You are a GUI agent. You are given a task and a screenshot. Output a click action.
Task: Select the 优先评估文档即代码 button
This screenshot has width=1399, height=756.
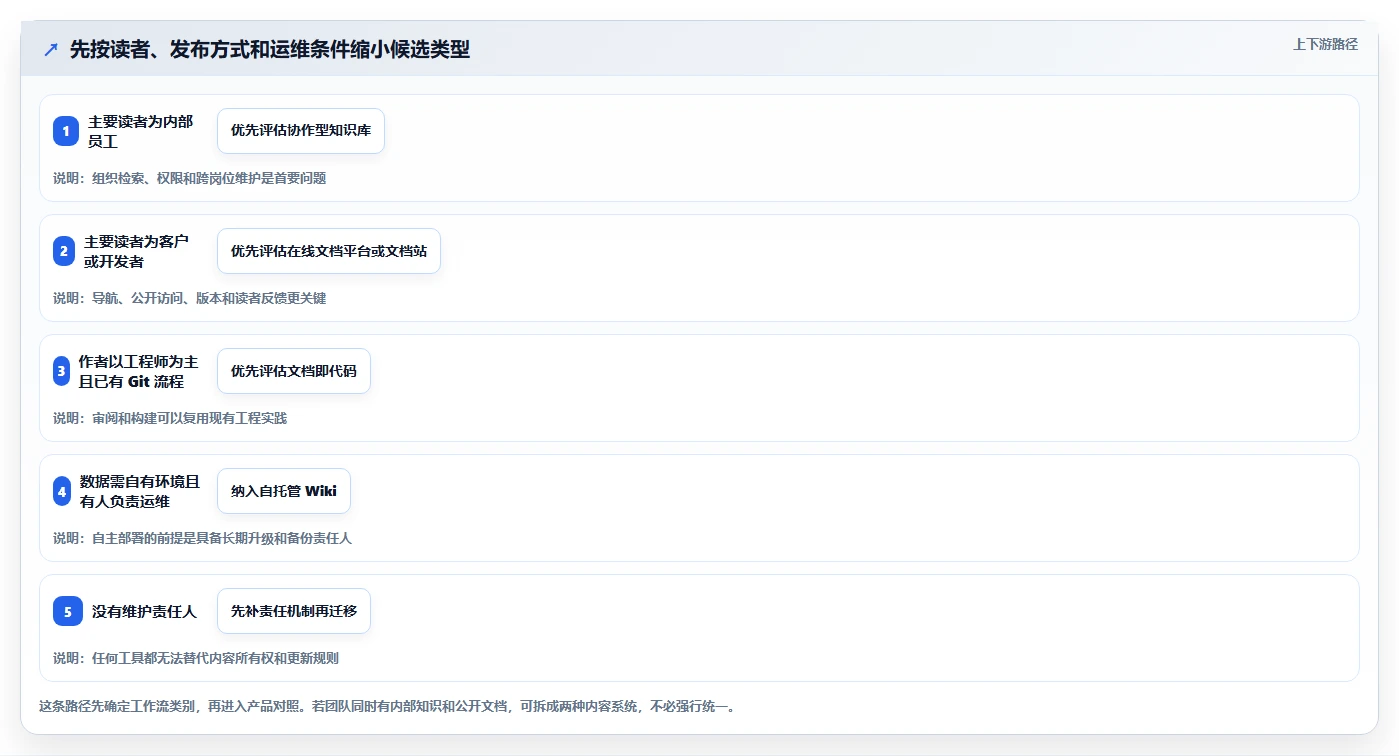pos(294,371)
